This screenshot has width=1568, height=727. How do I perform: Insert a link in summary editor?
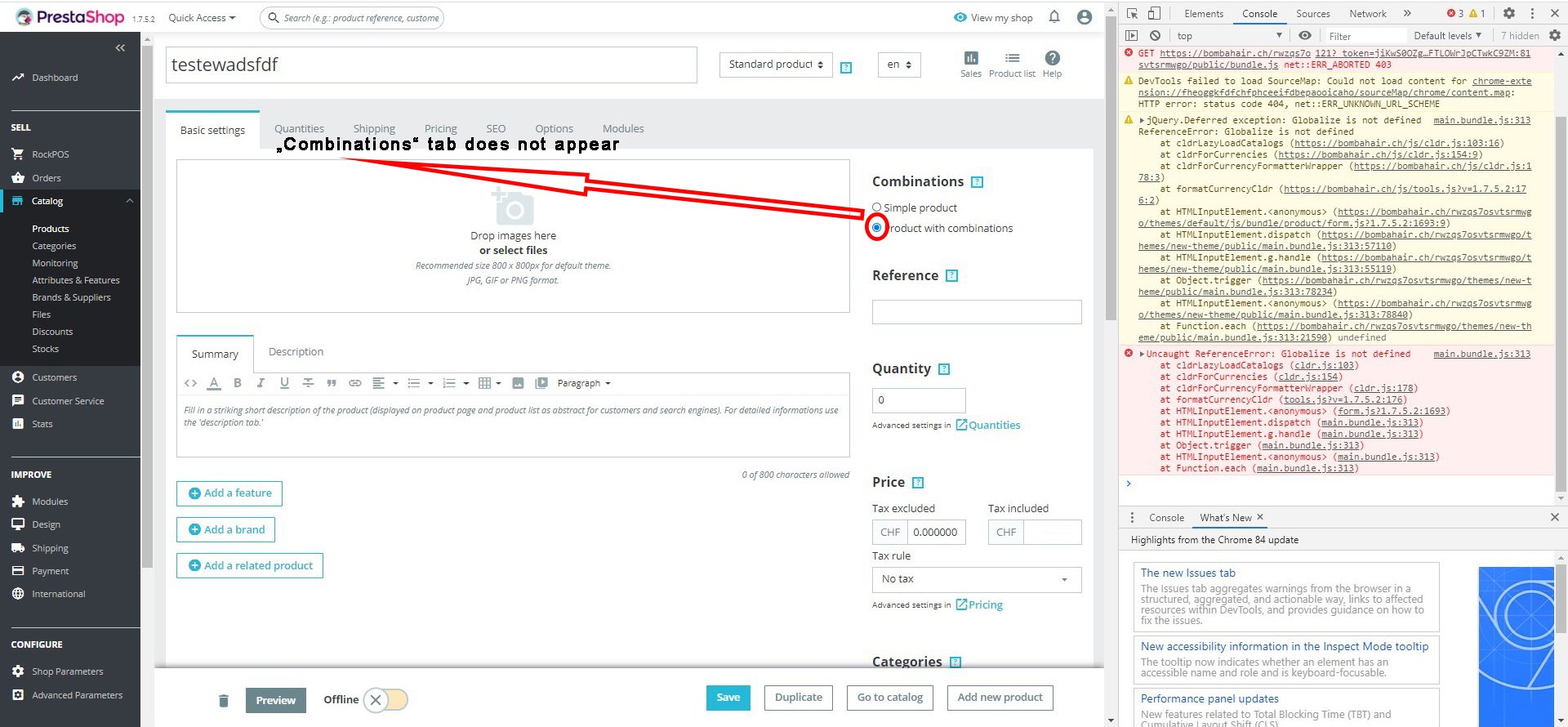[x=355, y=383]
